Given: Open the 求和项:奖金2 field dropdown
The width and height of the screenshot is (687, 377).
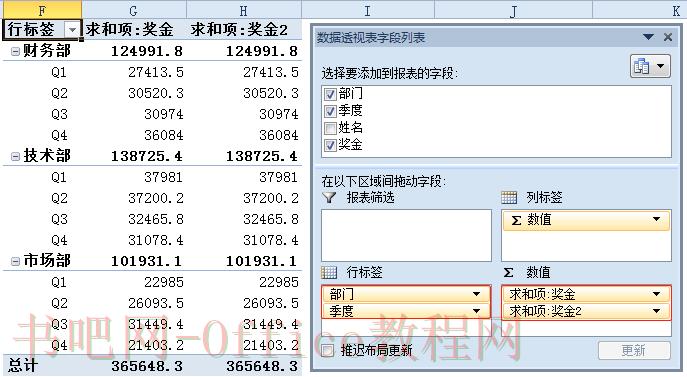Looking at the screenshot, I should [x=656, y=311].
